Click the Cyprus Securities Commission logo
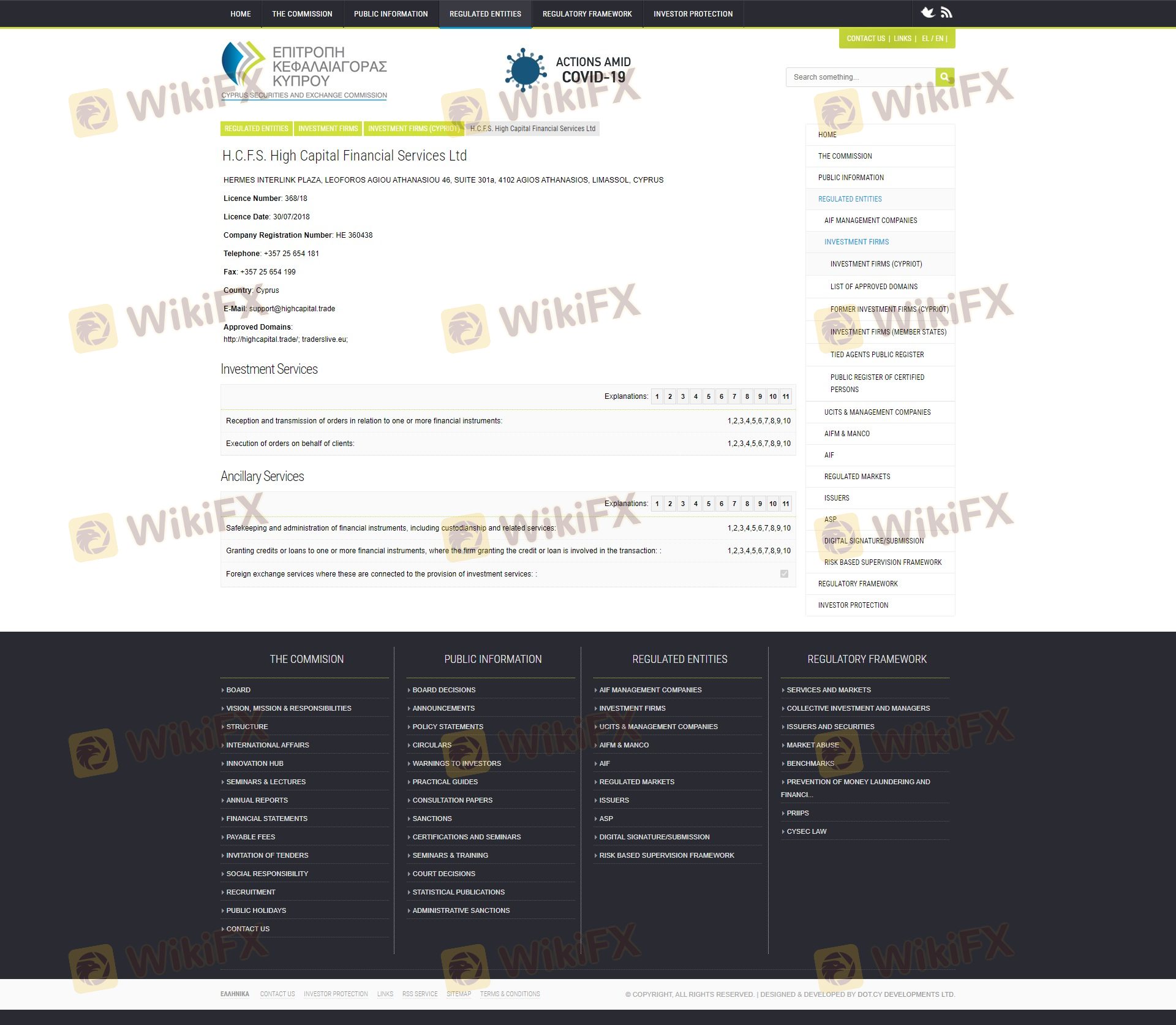The height and width of the screenshot is (1025, 1176). tap(304, 71)
